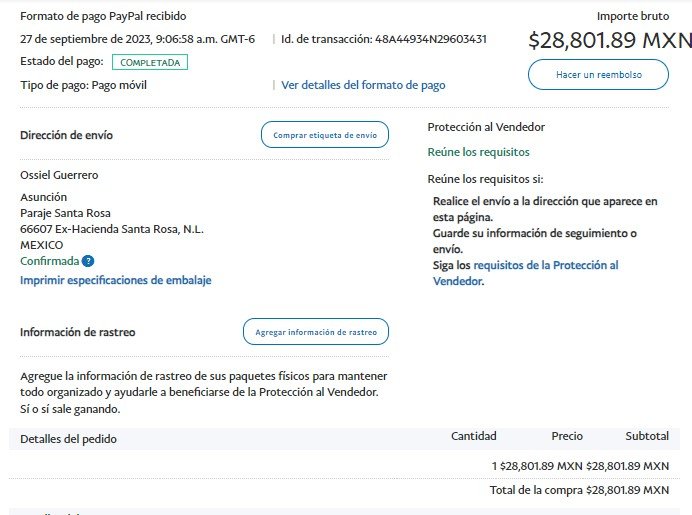Select Agregar información de rastreo button

(316, 332)
